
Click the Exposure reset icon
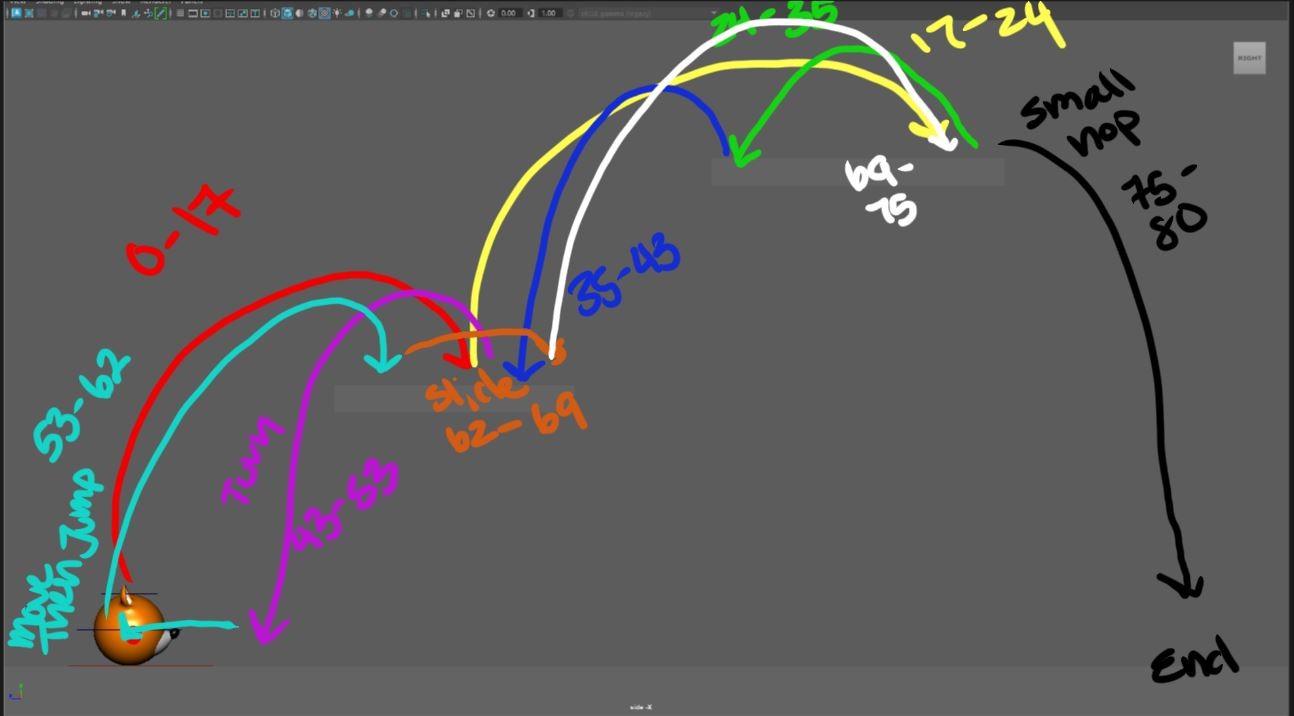pyautogui.click(x=491, y=13)
